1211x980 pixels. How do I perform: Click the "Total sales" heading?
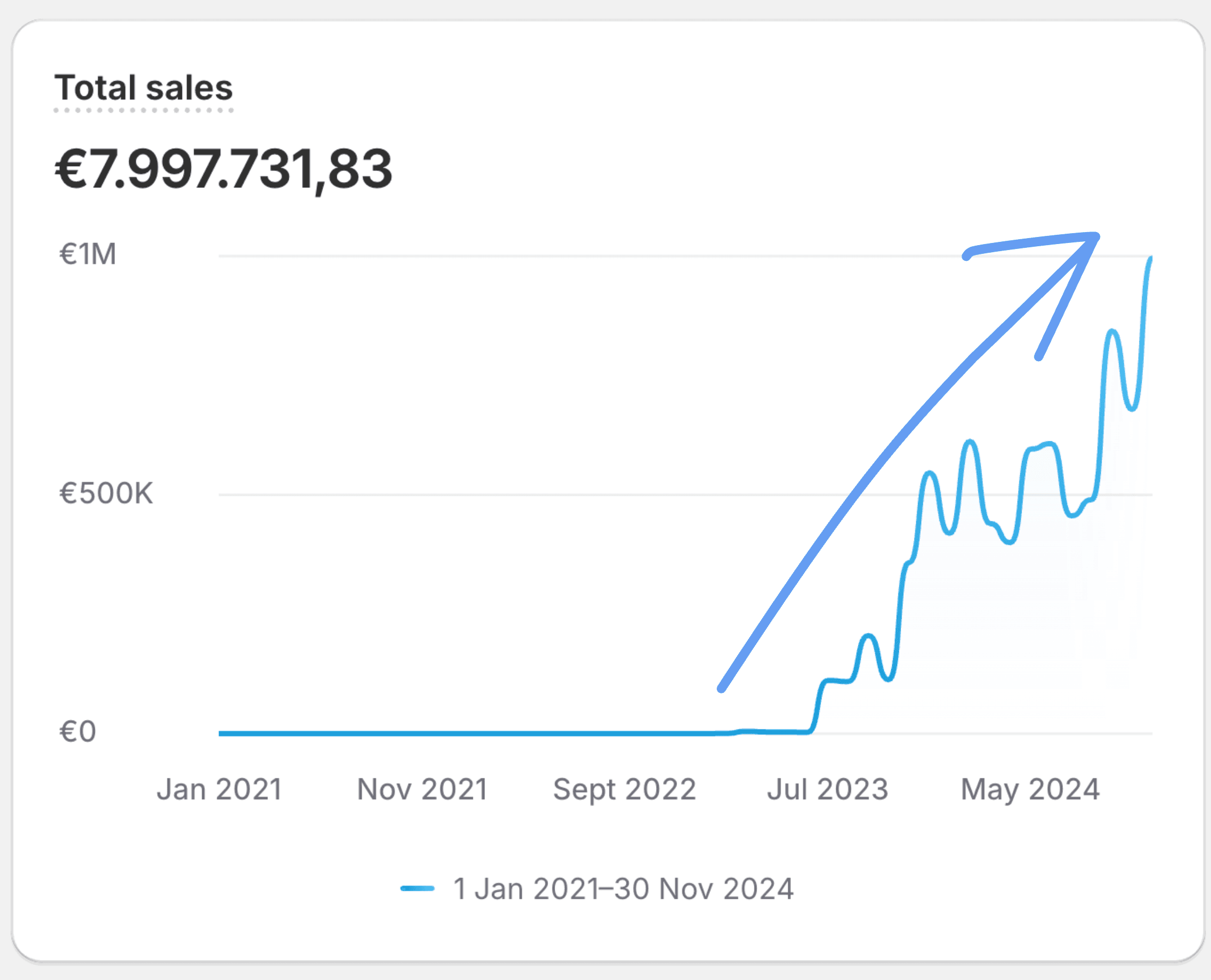[x=143, y=88]
